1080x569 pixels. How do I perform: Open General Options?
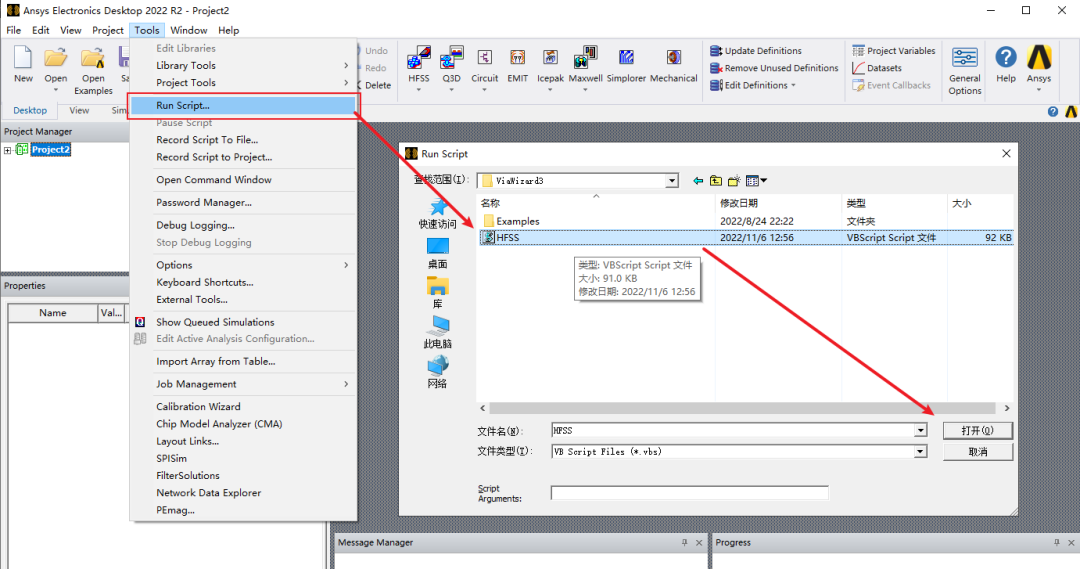[964, 70]
